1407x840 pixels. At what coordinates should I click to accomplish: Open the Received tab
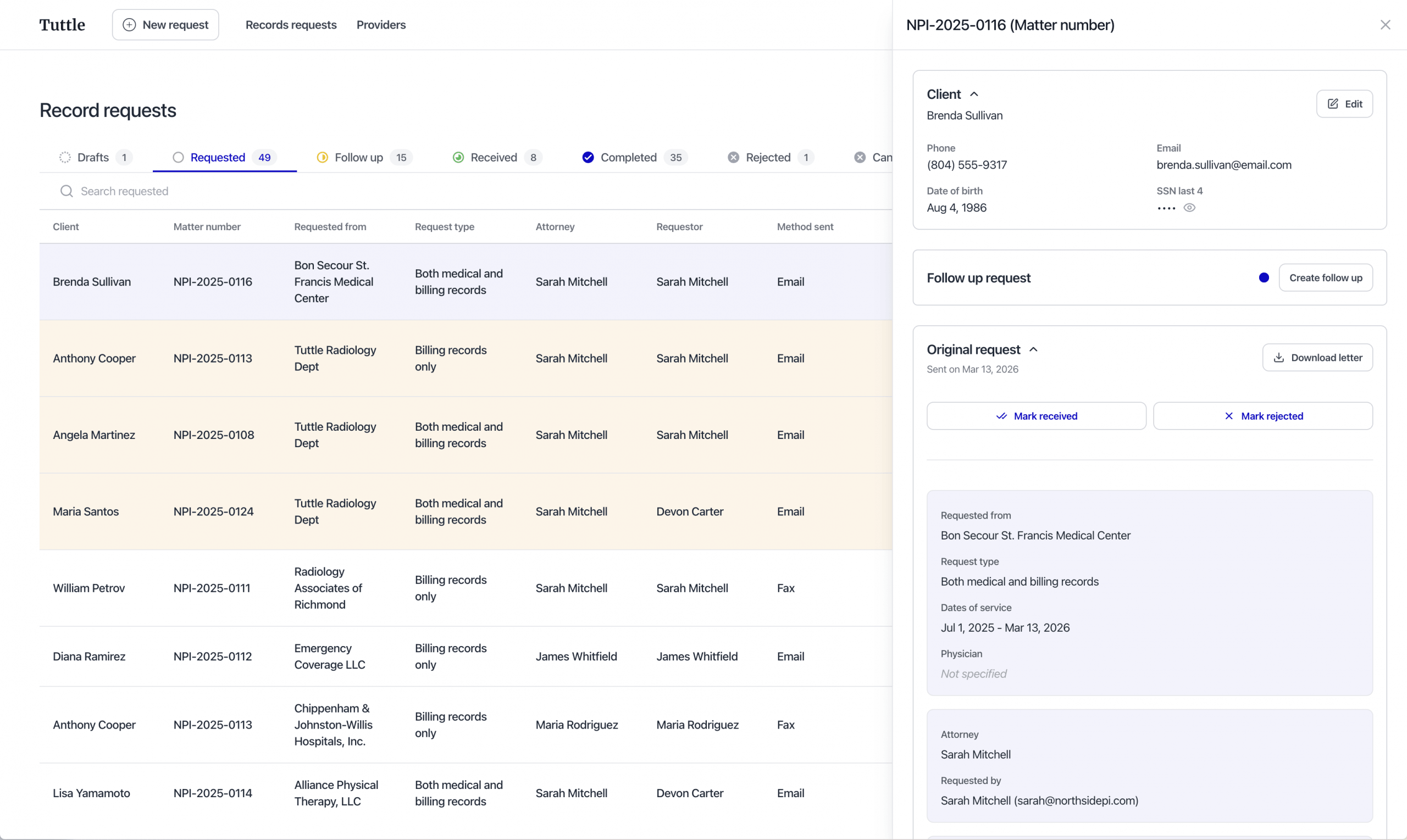tap(493, 157)
